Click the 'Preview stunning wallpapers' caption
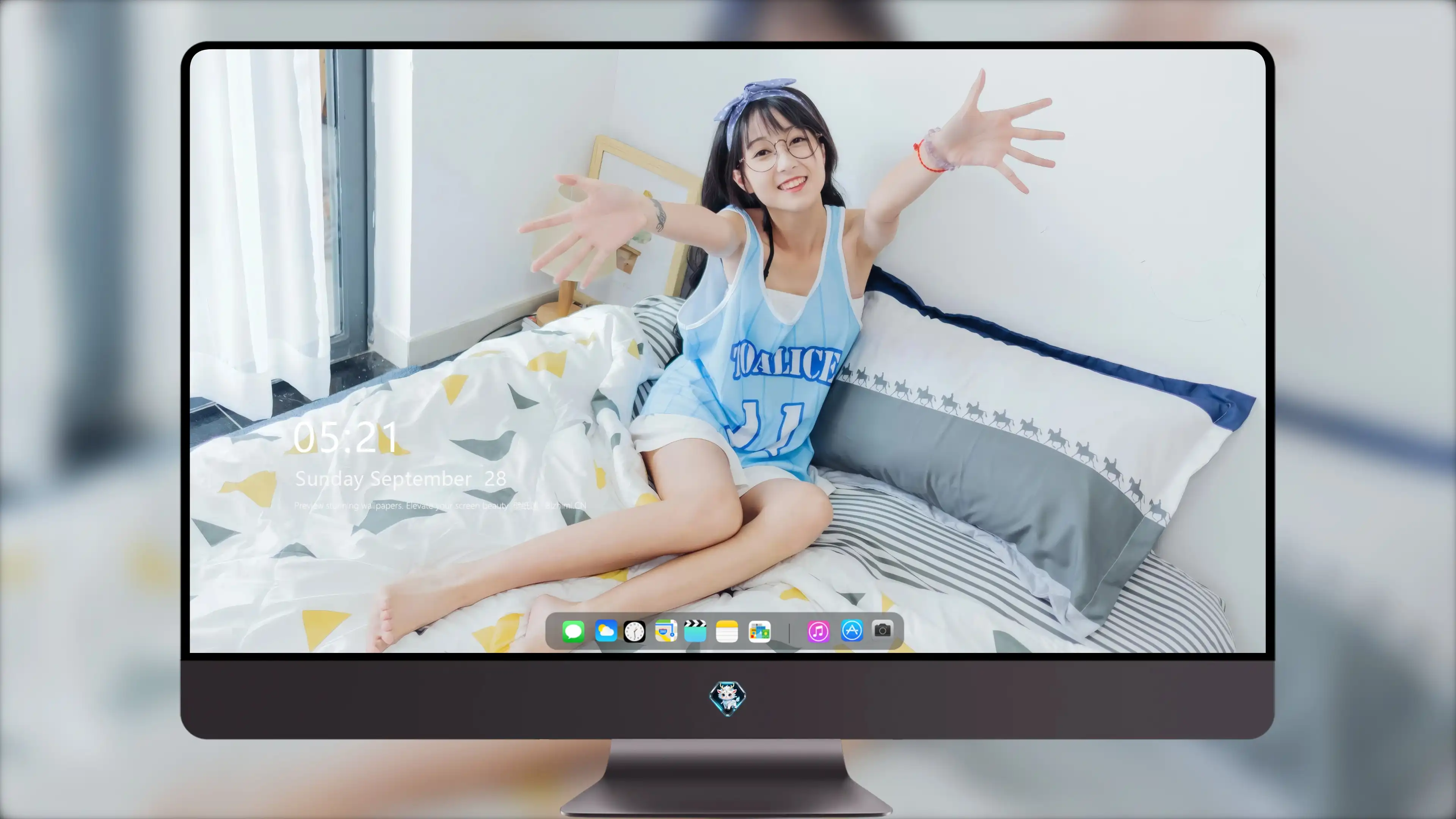This screenshot has height=819, width=1456. [440, 505]
